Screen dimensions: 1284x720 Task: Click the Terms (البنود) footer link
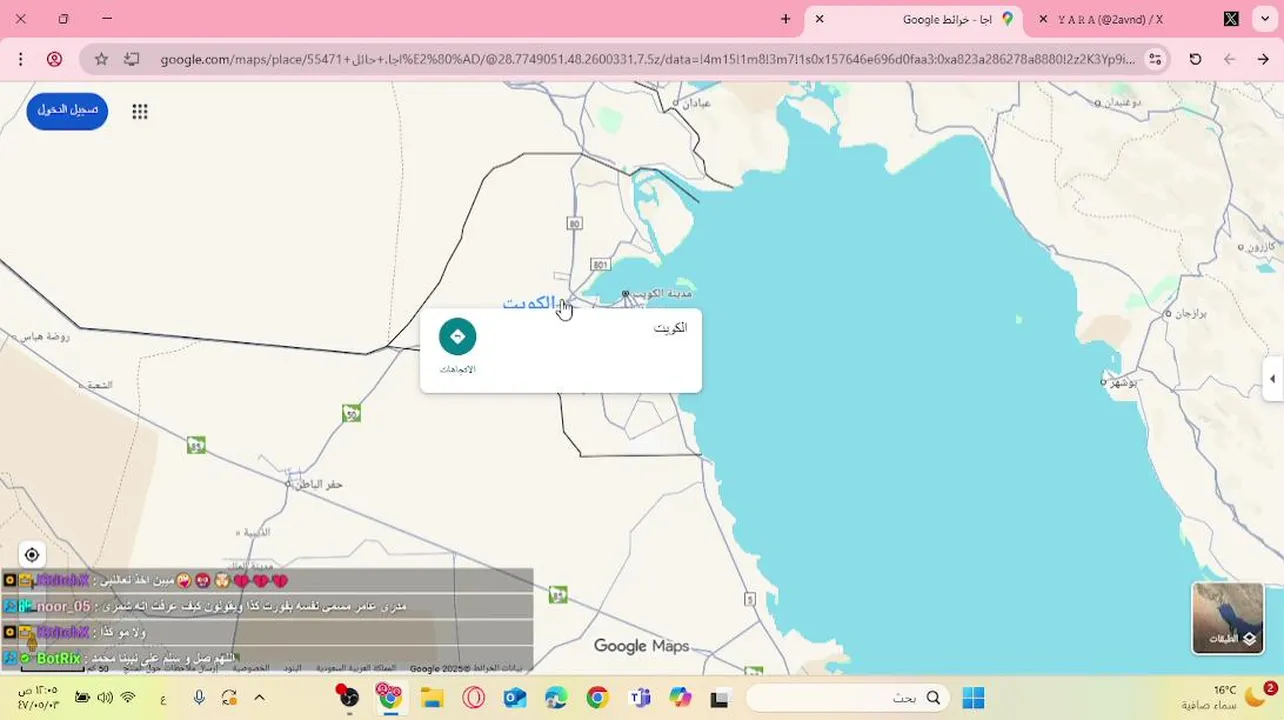coord(292,667)
